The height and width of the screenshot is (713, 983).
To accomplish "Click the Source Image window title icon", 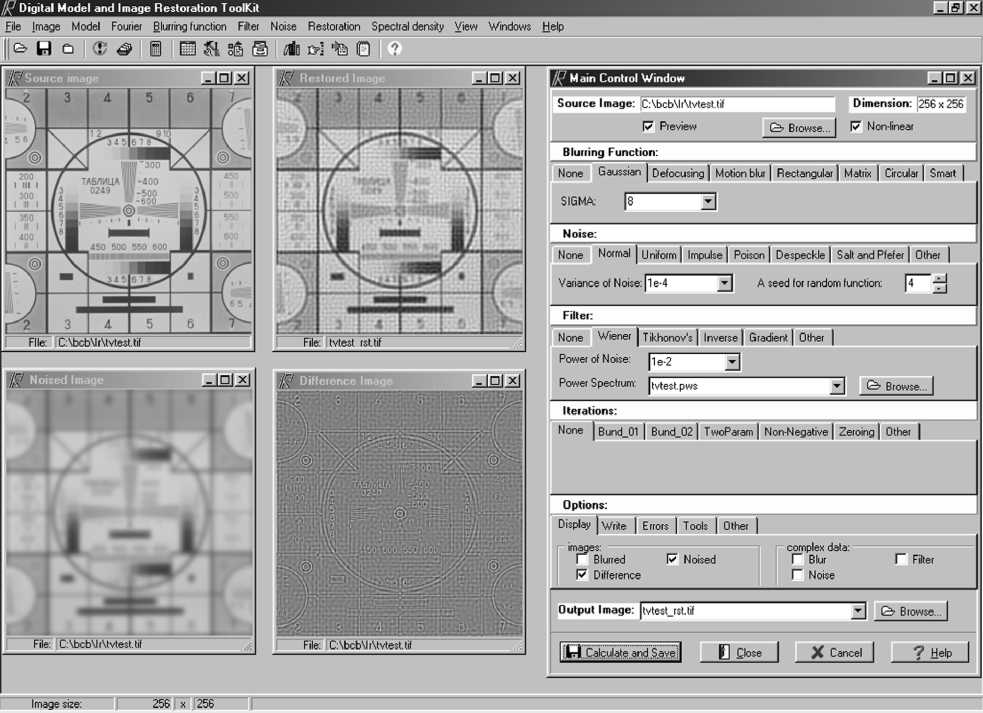I will click(x=15, y=78).
